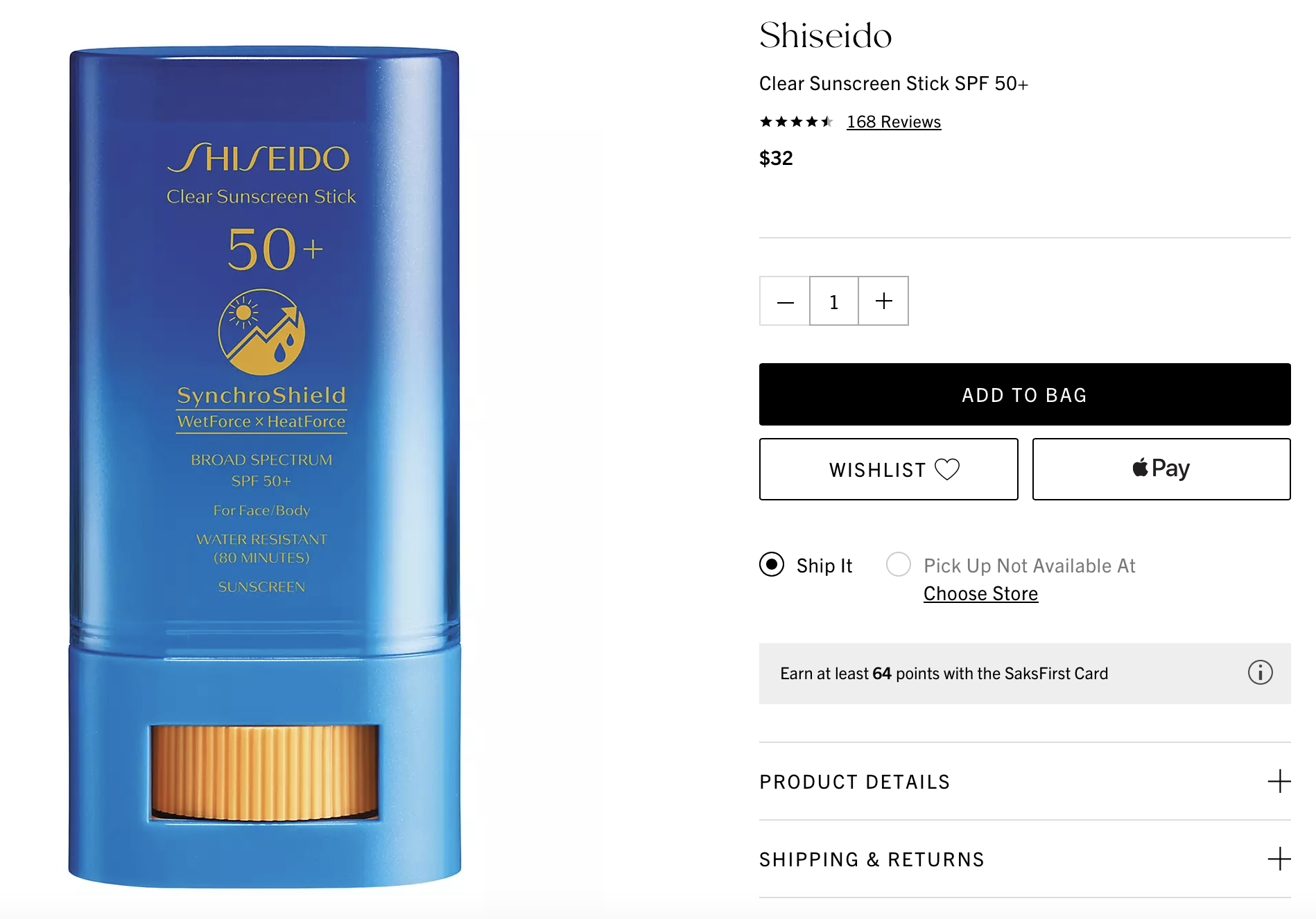Click the star rating icons

pos(796,122)
